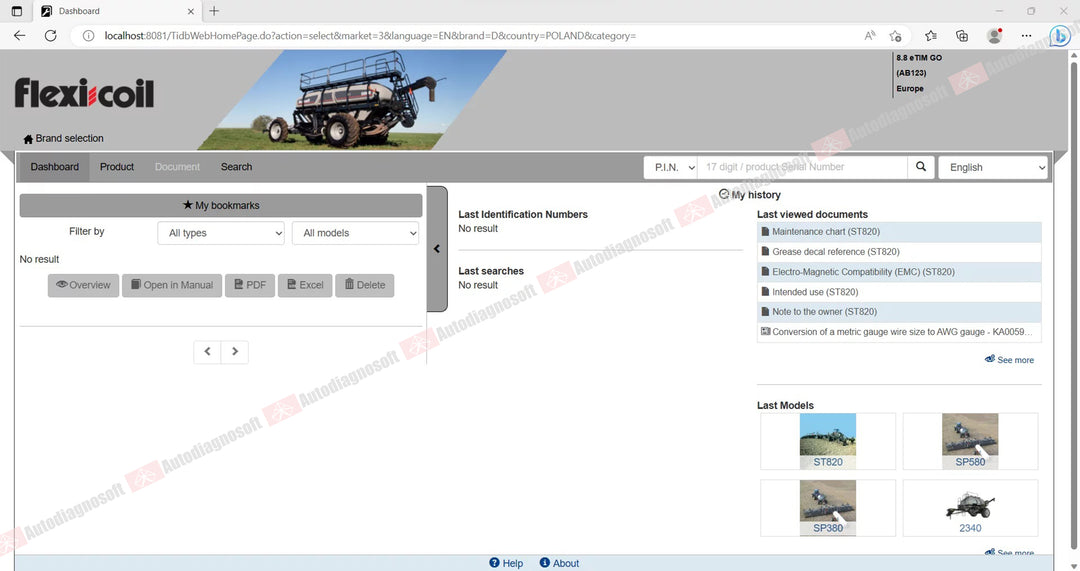Open the tab actions menu icon

(17, 11)
